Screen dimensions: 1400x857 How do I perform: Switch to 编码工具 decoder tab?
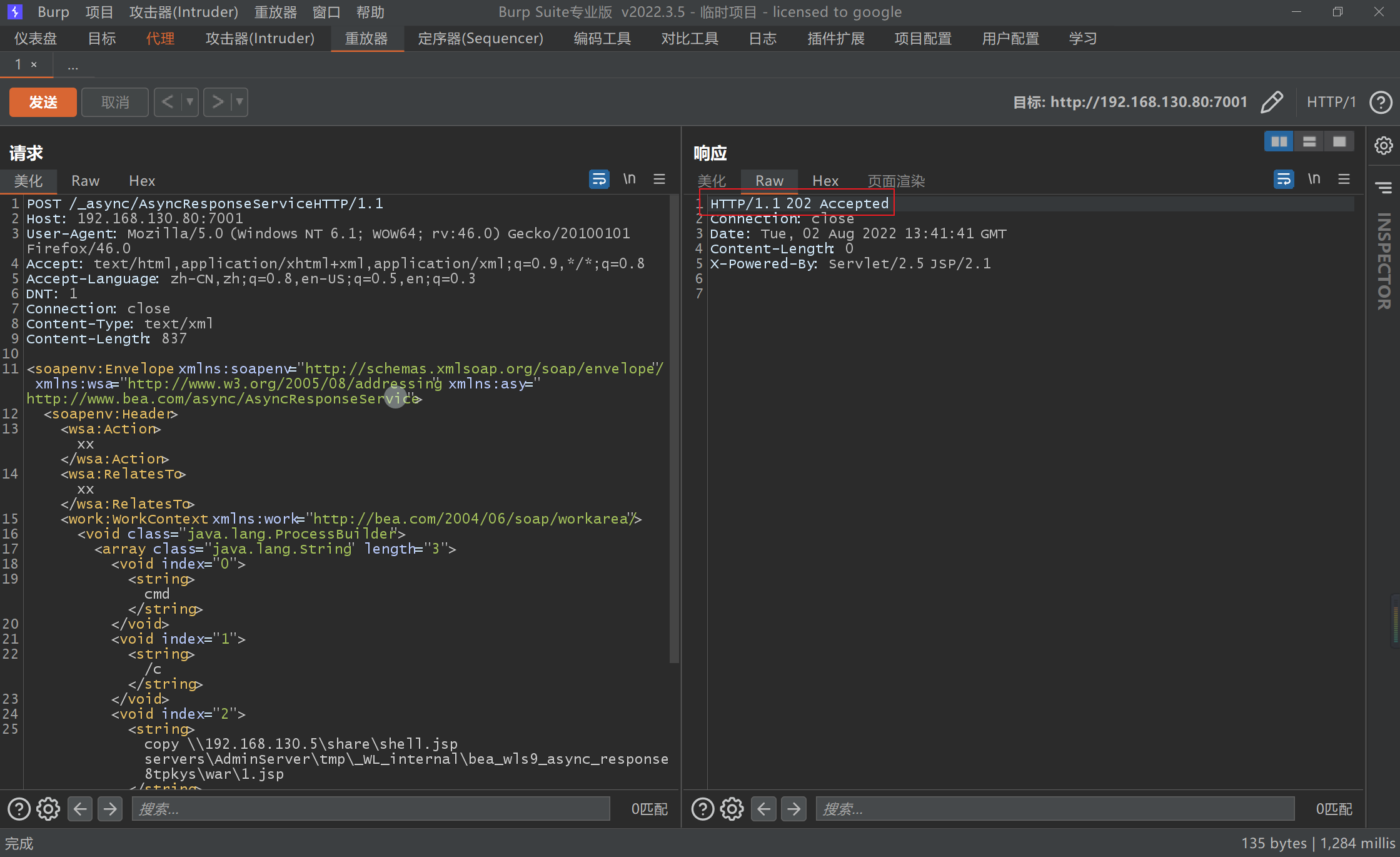602,39
